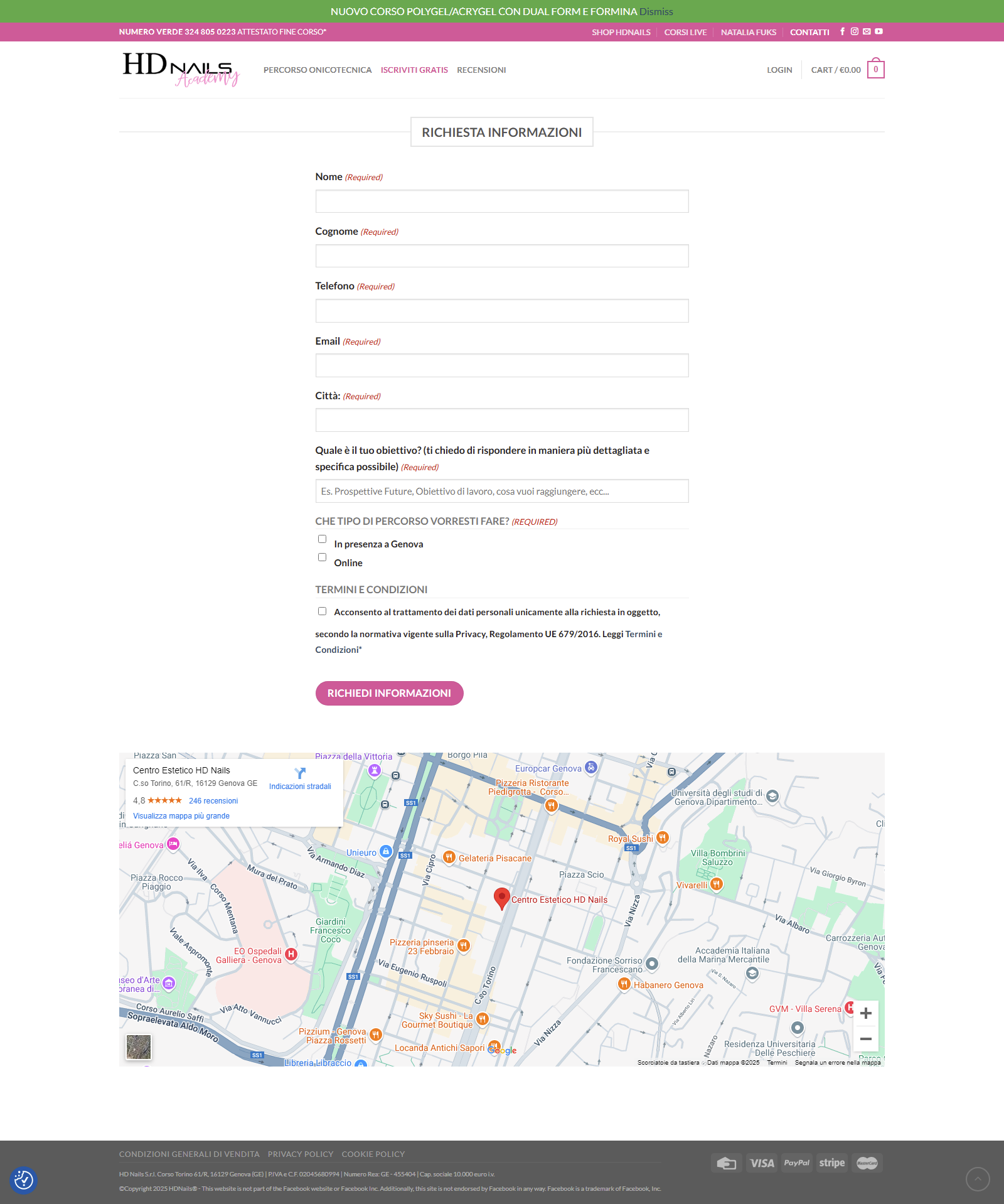Click the Pizzeria pinseria 23 Febbraio marker
Screen dimensions: 1004x1204
(464, 945)
